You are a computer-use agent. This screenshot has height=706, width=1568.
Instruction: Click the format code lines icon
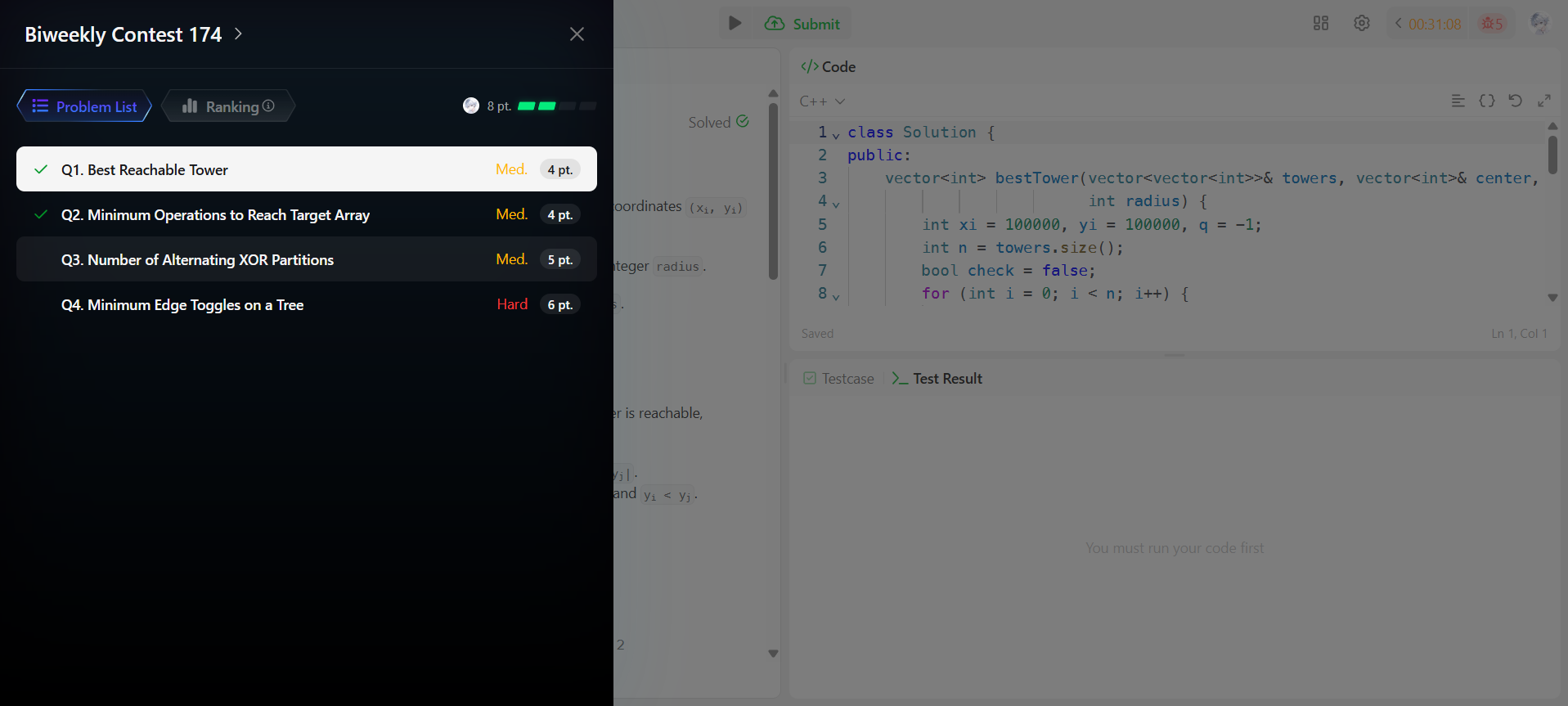click(x=1458, y=101)
